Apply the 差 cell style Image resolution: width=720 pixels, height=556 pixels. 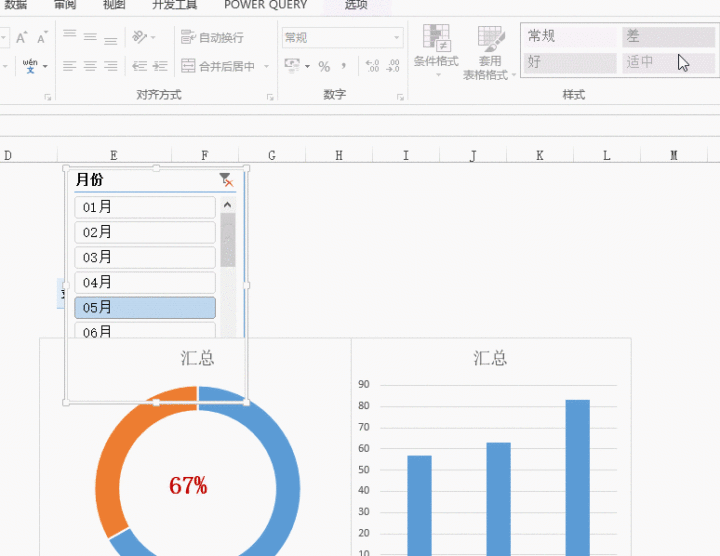(x=667, y=36)
